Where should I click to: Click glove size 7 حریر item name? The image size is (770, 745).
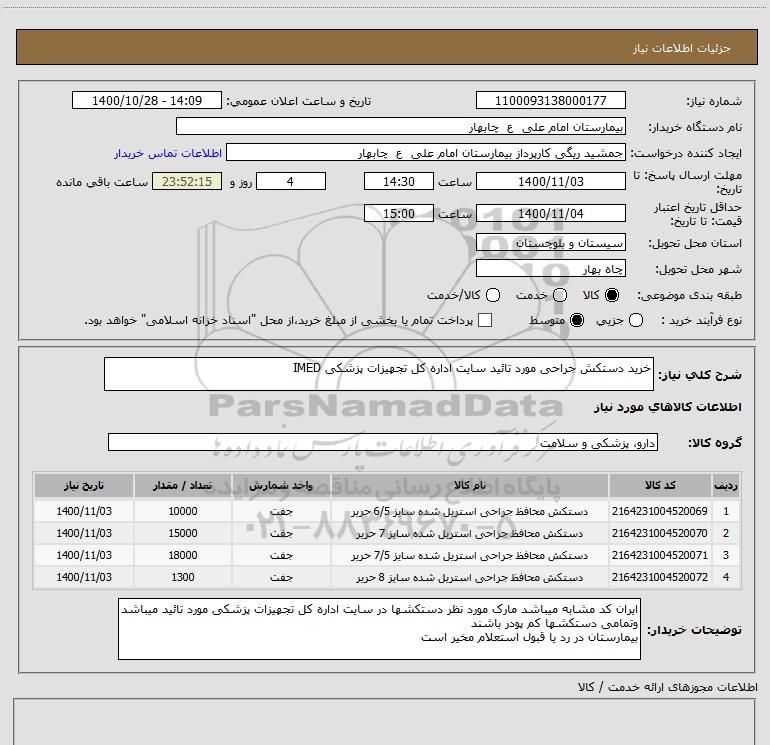click(x=469, y=533)
